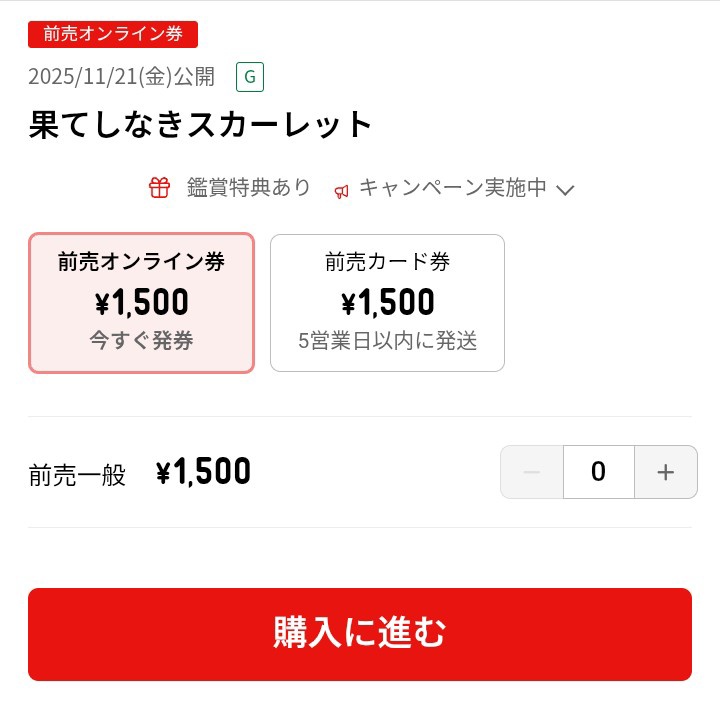Decrease ticket quantity with minus button
The image size is (720, 721).
[532, 472]
